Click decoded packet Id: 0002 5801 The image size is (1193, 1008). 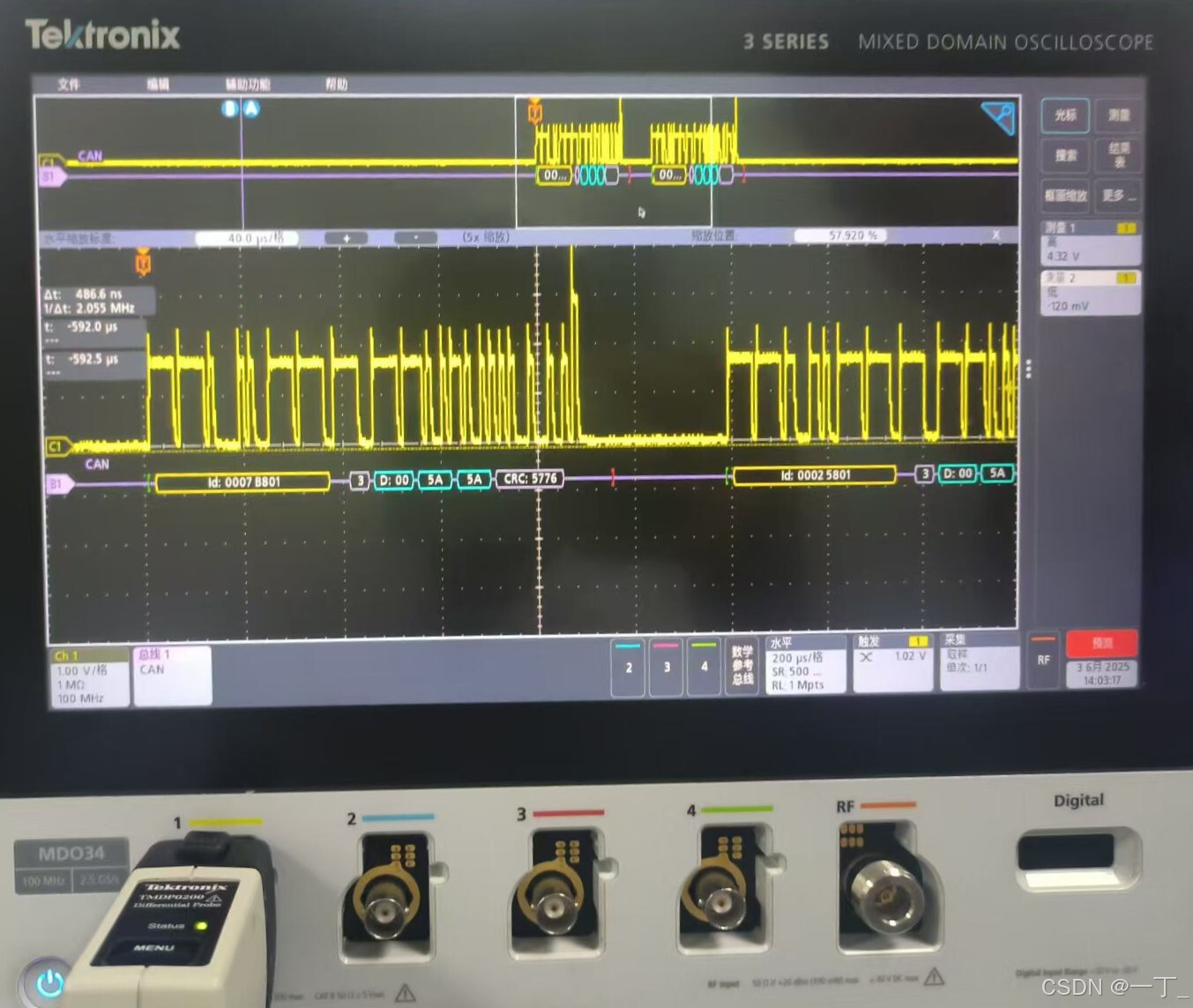click(815, 475)
